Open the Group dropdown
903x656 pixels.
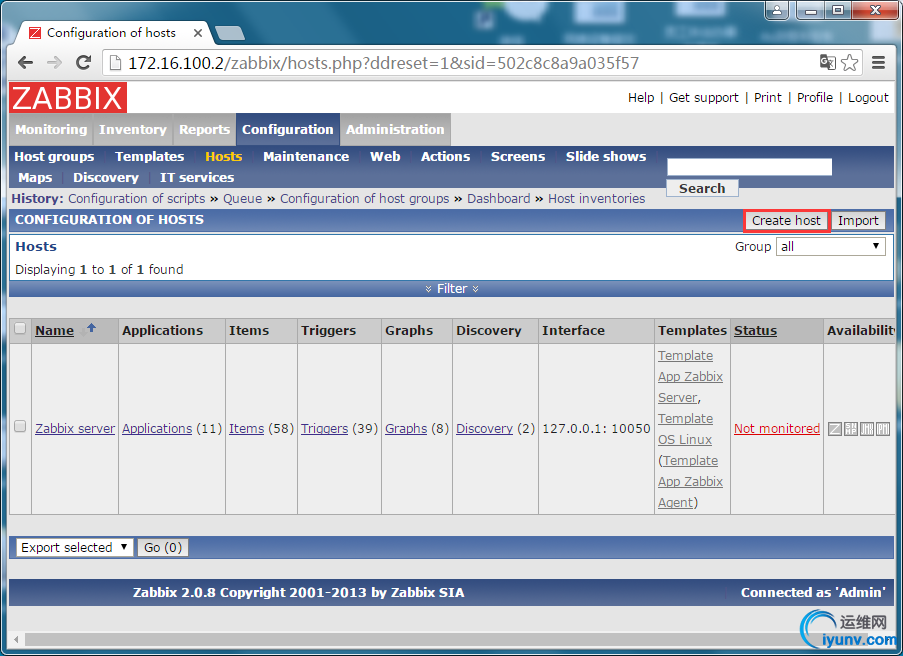[x=830, y=247]
